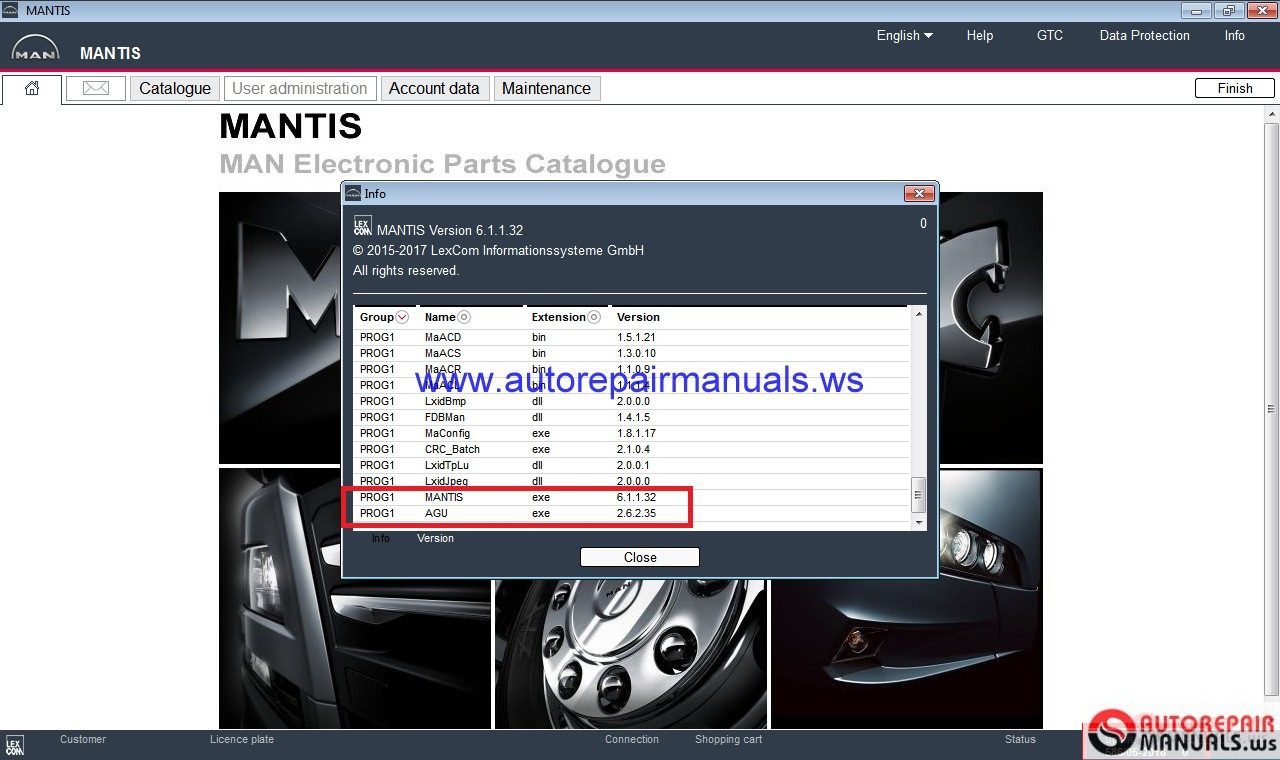This screenshot has width=1280, height=760.
Task: Select the MaACD row name
Action: pyautogui.click(x=443, y=337)
